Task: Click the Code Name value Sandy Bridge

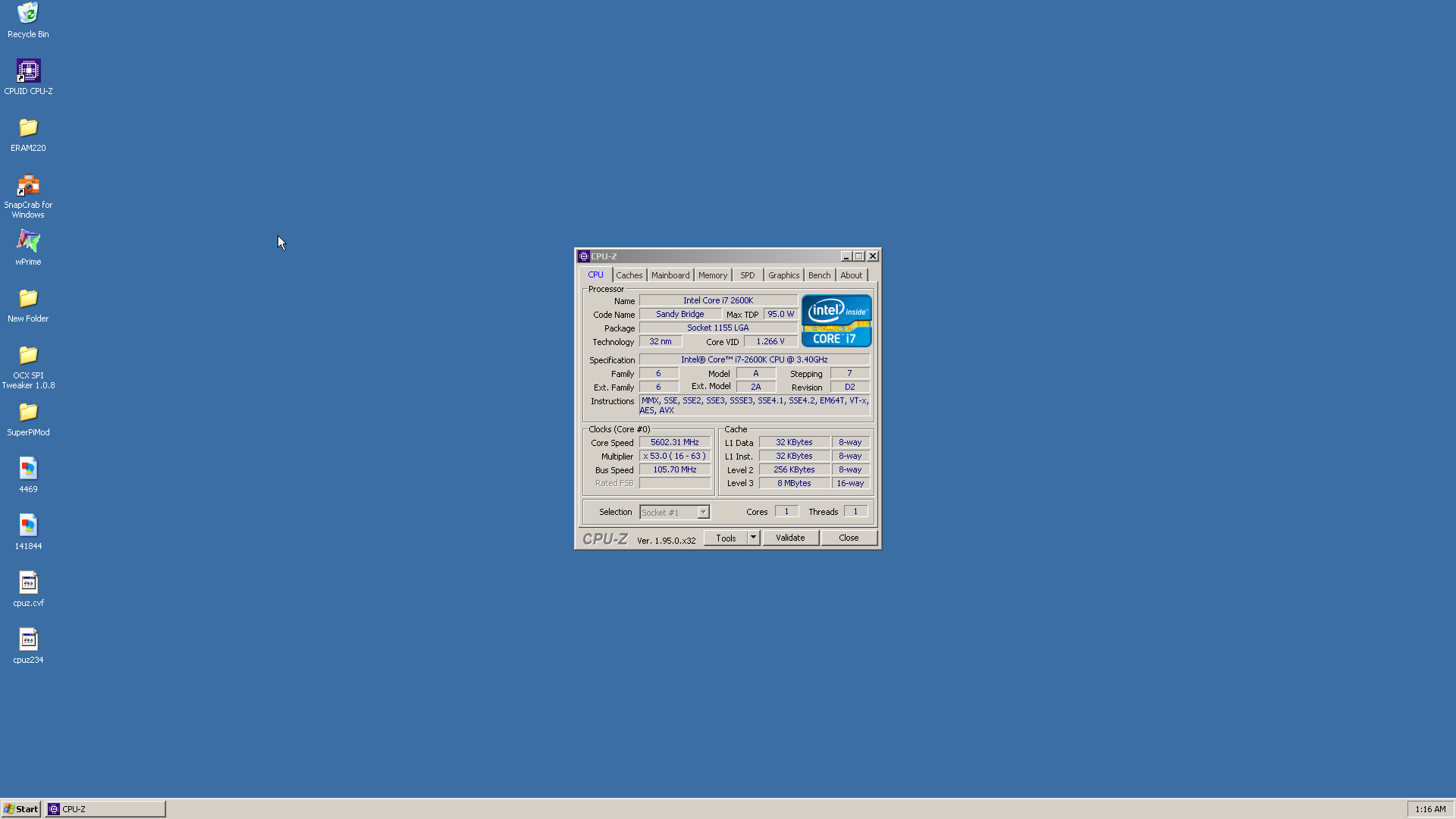Action: pos(680,315)
